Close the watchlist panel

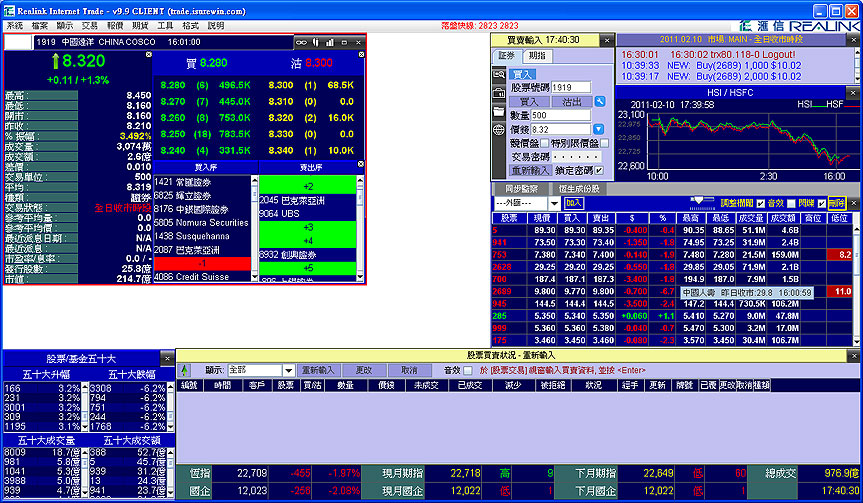(854, 203)
